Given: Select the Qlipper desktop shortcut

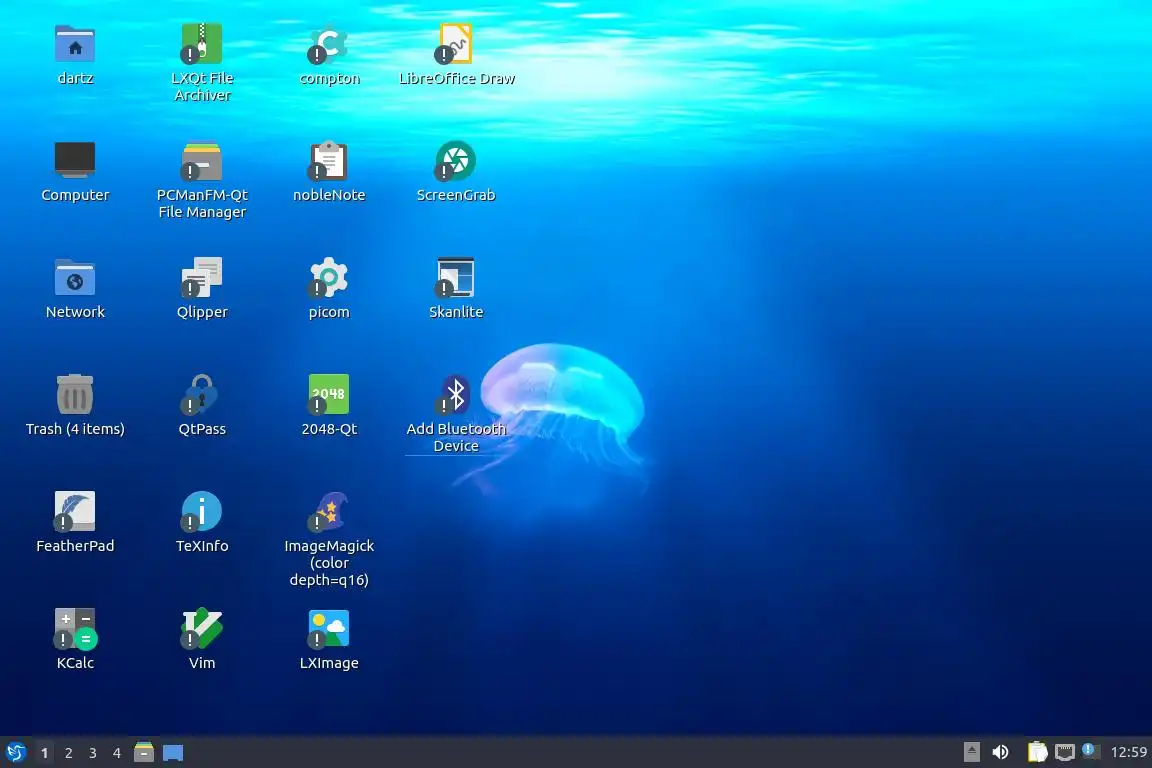Looking at the screenshot, I should 202,278.
